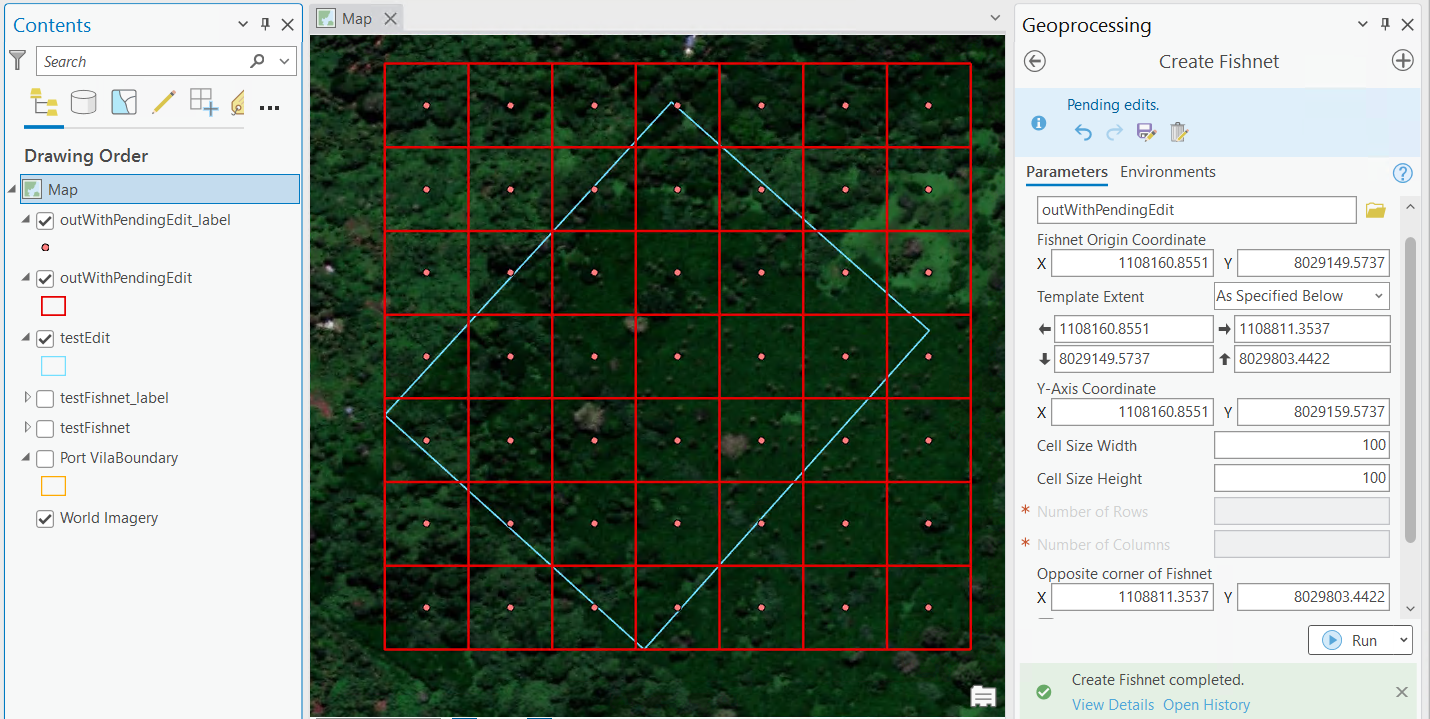Select List By Data Source view
Screen dimensions: 1430x719
(x=84, y=102)
